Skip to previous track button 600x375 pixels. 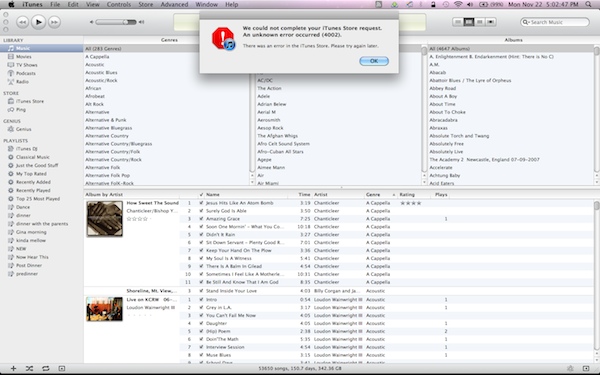[x=23, y=22]
